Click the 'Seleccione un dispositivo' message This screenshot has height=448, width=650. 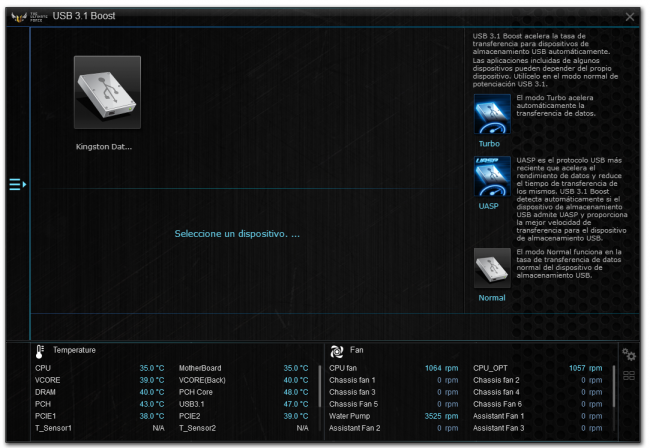(237, 234)
